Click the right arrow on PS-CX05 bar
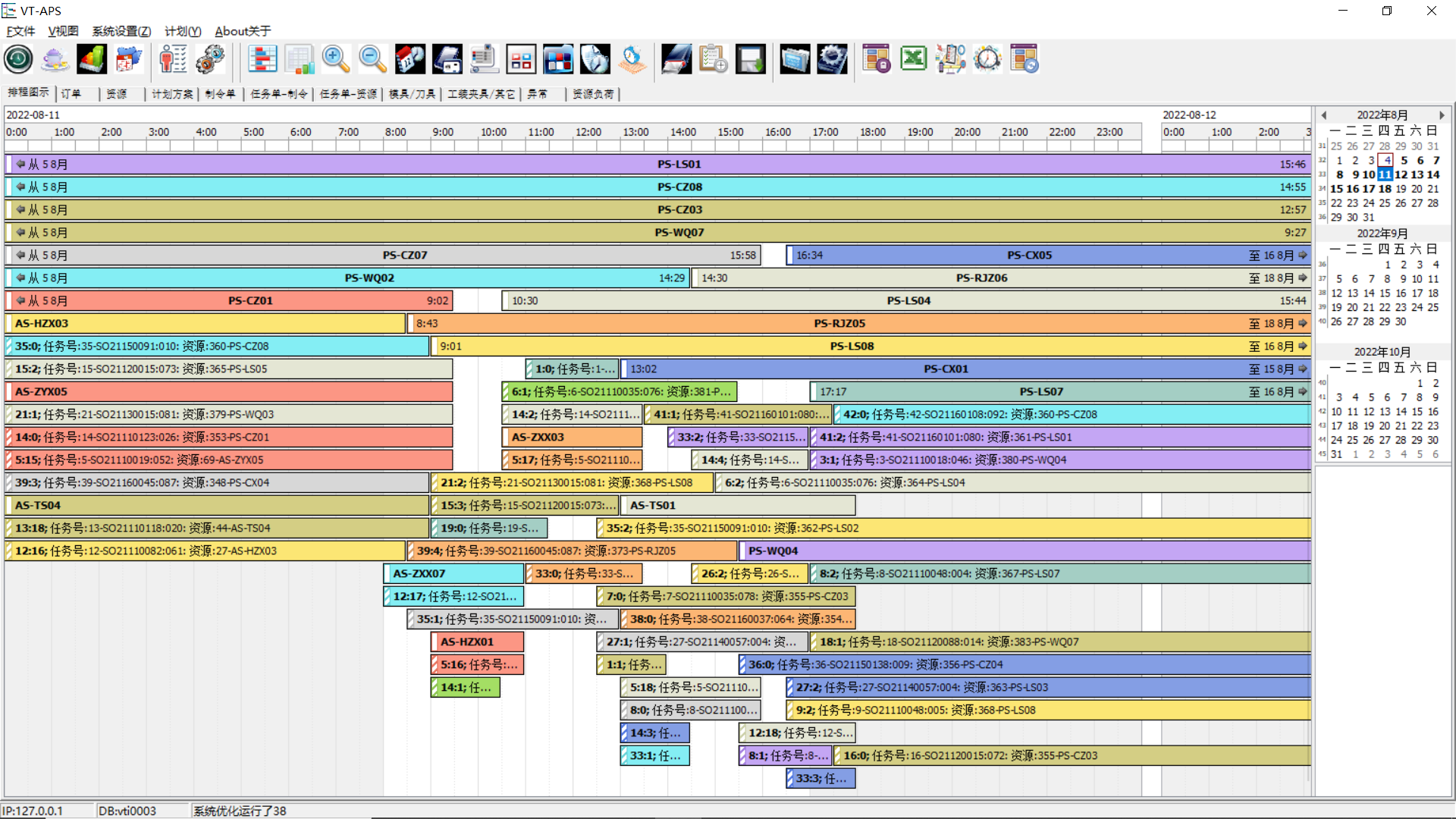This screenshot has height=819, width=1456. [x=1303, y=255]
